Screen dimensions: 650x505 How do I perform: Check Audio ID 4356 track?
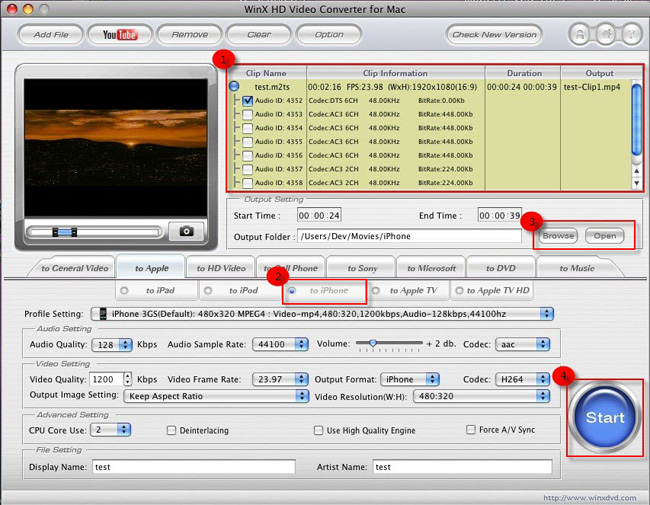tap(247, 155)
